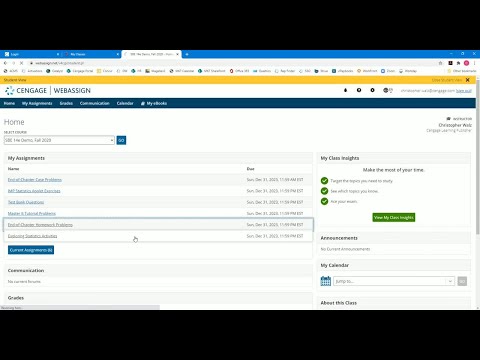Click the Christopher Walz name text
The image size is (480, 360).
point(455,125)
